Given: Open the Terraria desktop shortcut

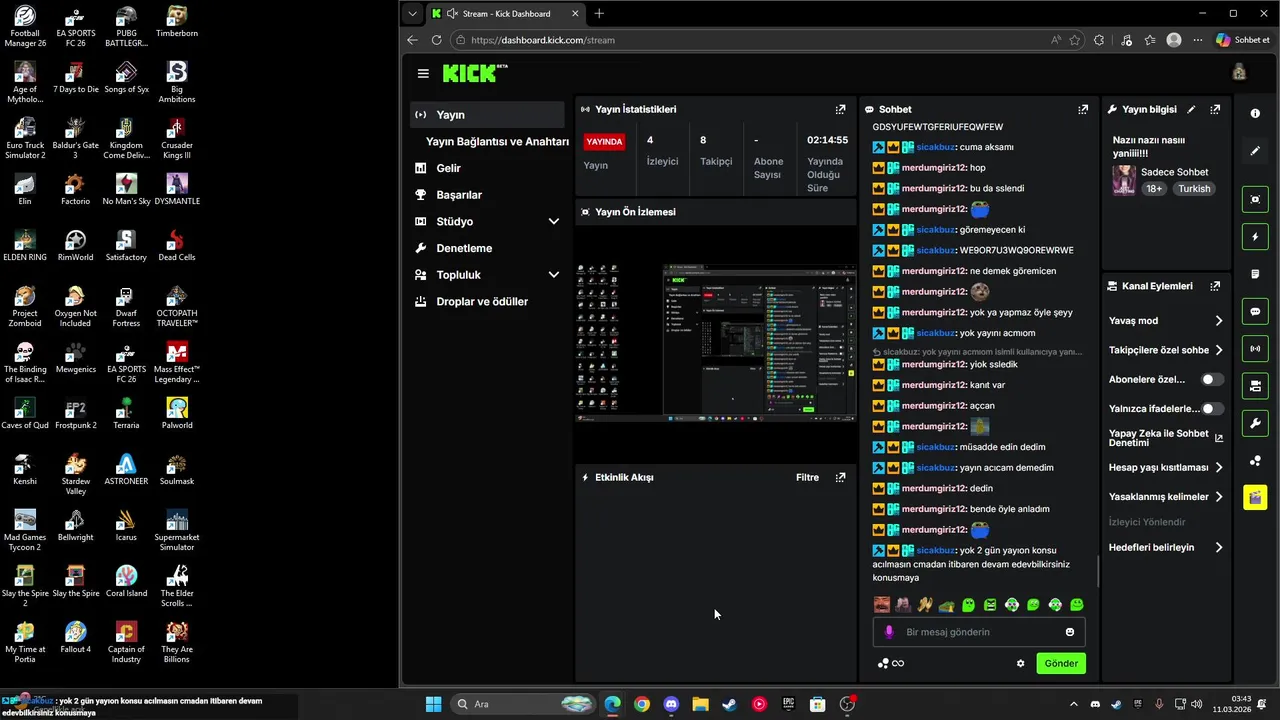Looking at the screenshot, I should [126, 413].
